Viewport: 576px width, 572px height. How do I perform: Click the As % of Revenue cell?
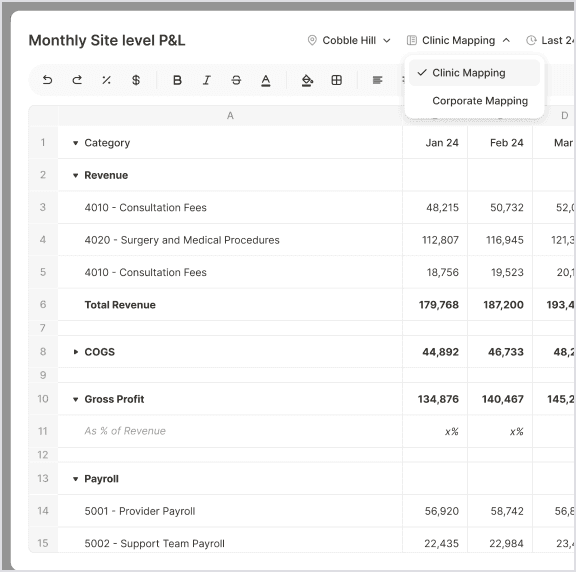pos(230,431)
